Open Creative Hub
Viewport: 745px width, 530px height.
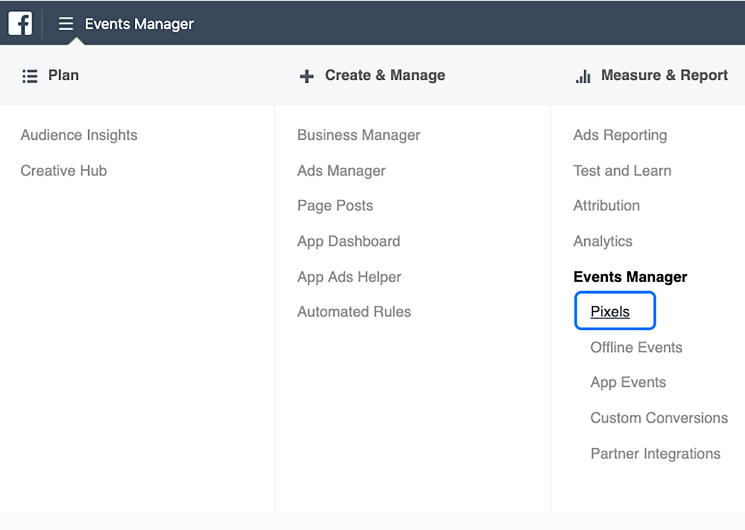[64, 171]
